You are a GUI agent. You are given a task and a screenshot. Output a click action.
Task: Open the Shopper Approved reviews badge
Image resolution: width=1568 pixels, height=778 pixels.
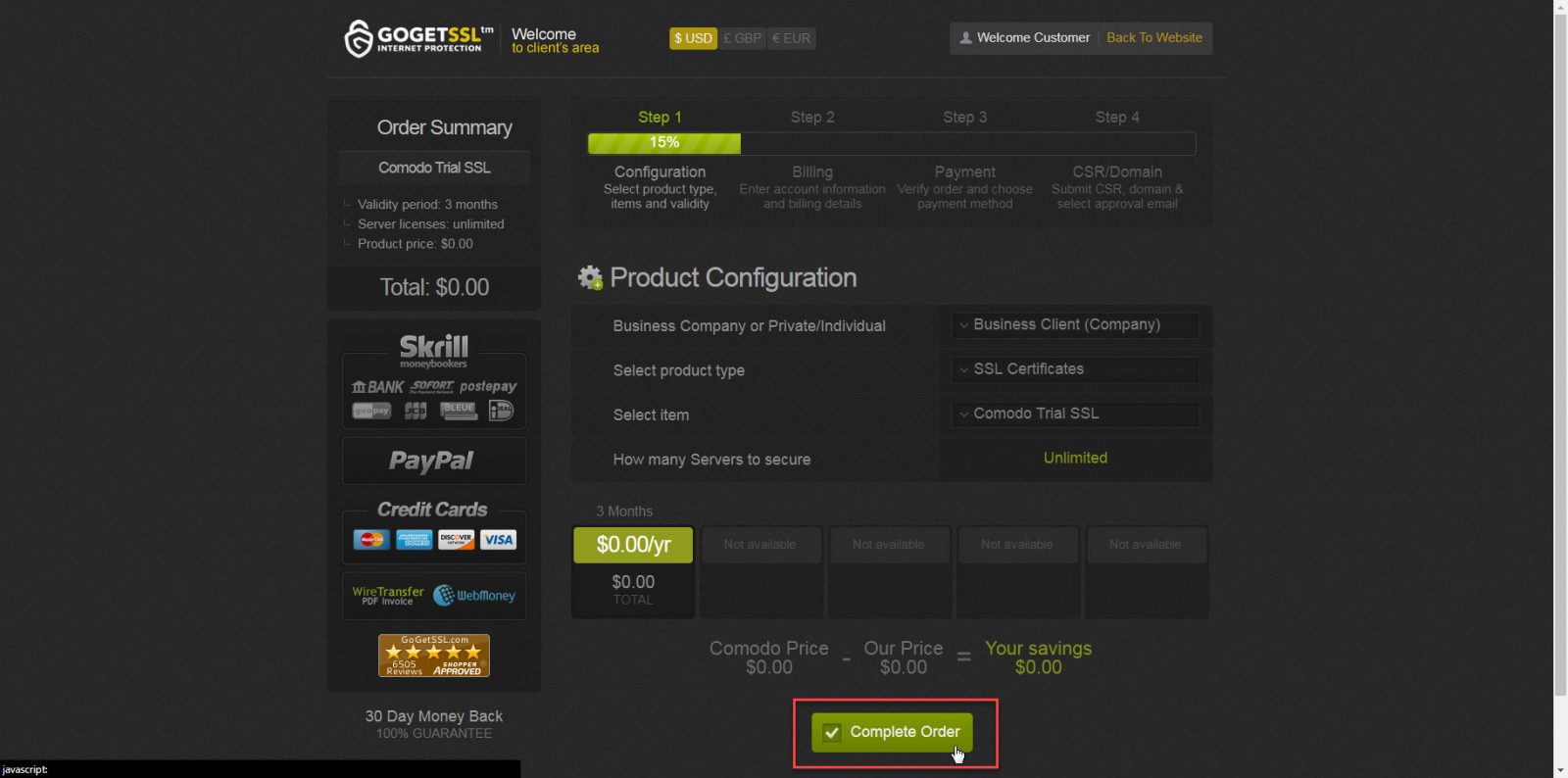click(x=434, y=656)
